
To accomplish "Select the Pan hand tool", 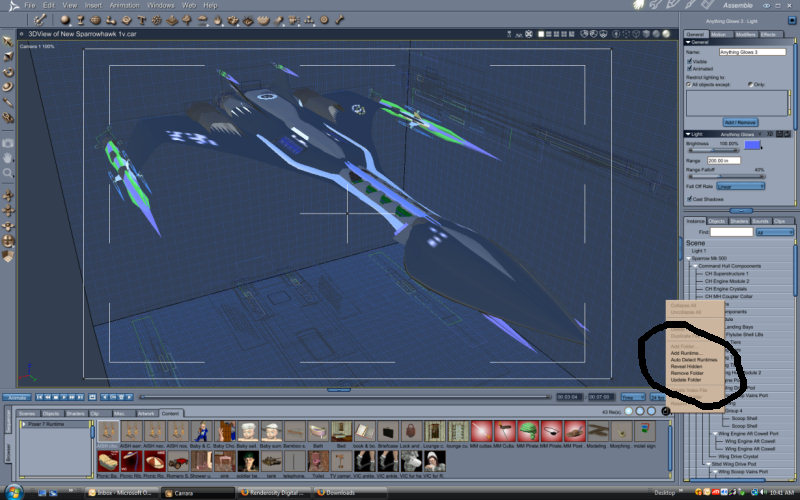I will 8,157.
